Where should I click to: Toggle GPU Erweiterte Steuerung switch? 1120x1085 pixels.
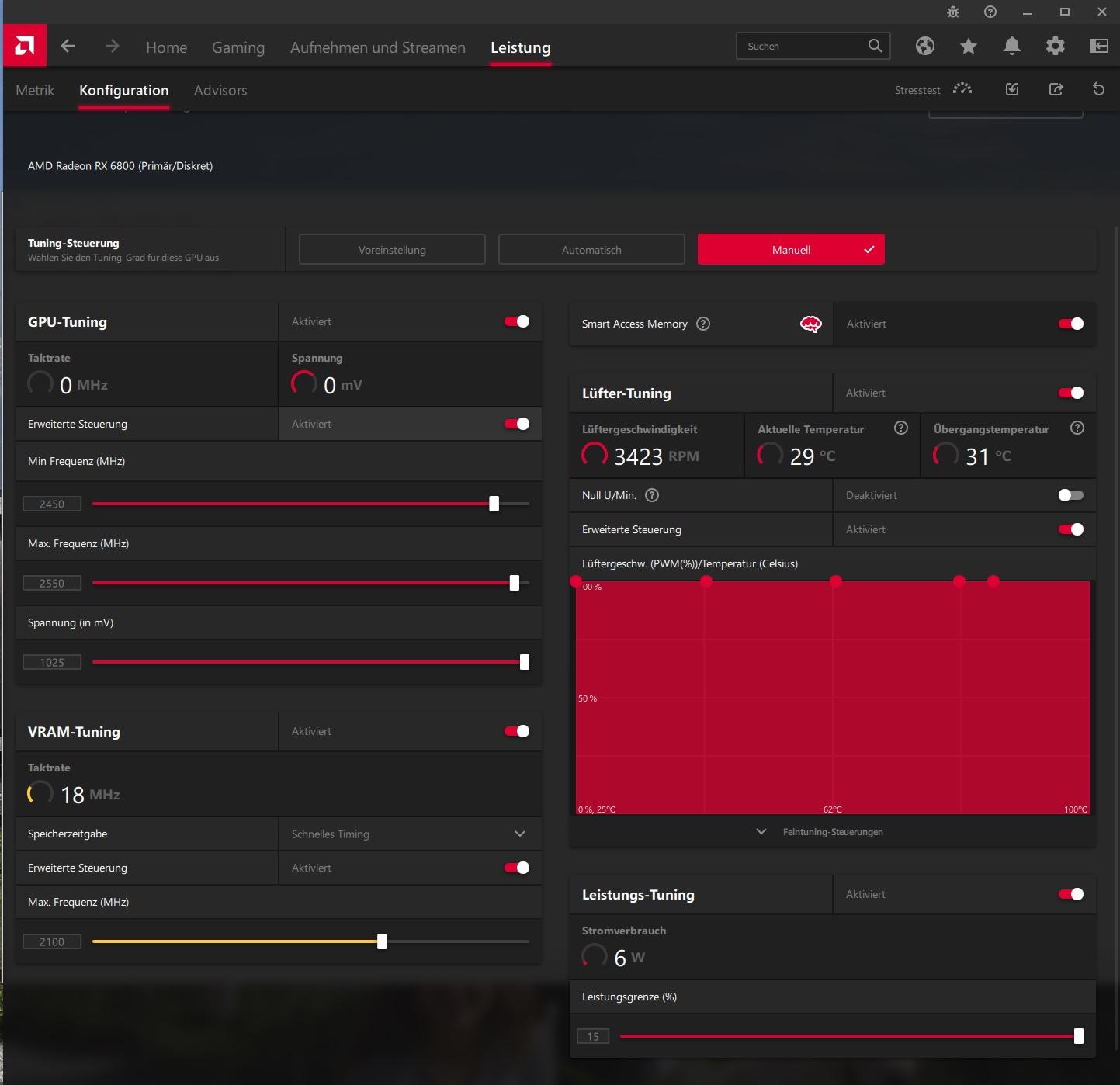point(517,424)
